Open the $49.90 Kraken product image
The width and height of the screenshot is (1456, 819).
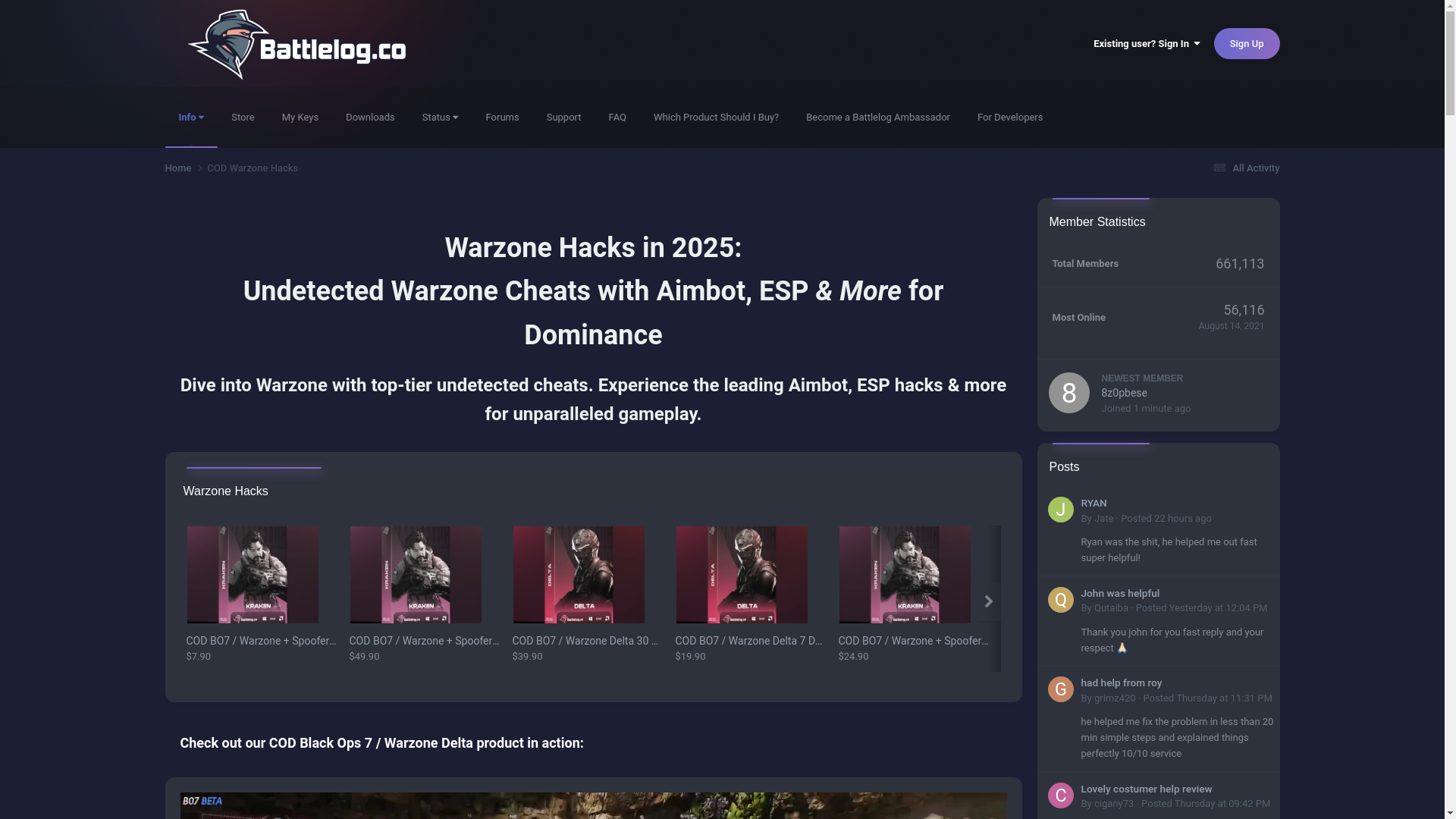point(416,575)
